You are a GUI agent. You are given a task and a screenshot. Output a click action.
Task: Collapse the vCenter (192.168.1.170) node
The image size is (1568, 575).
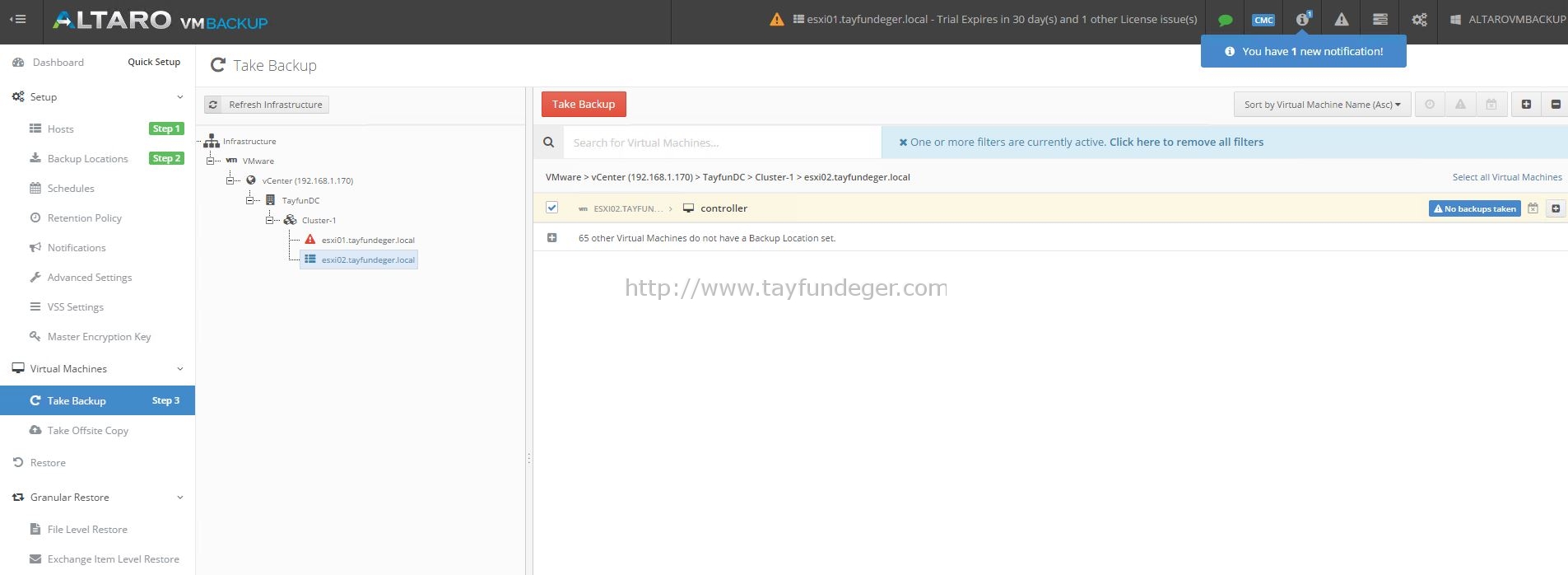(230, 180)
